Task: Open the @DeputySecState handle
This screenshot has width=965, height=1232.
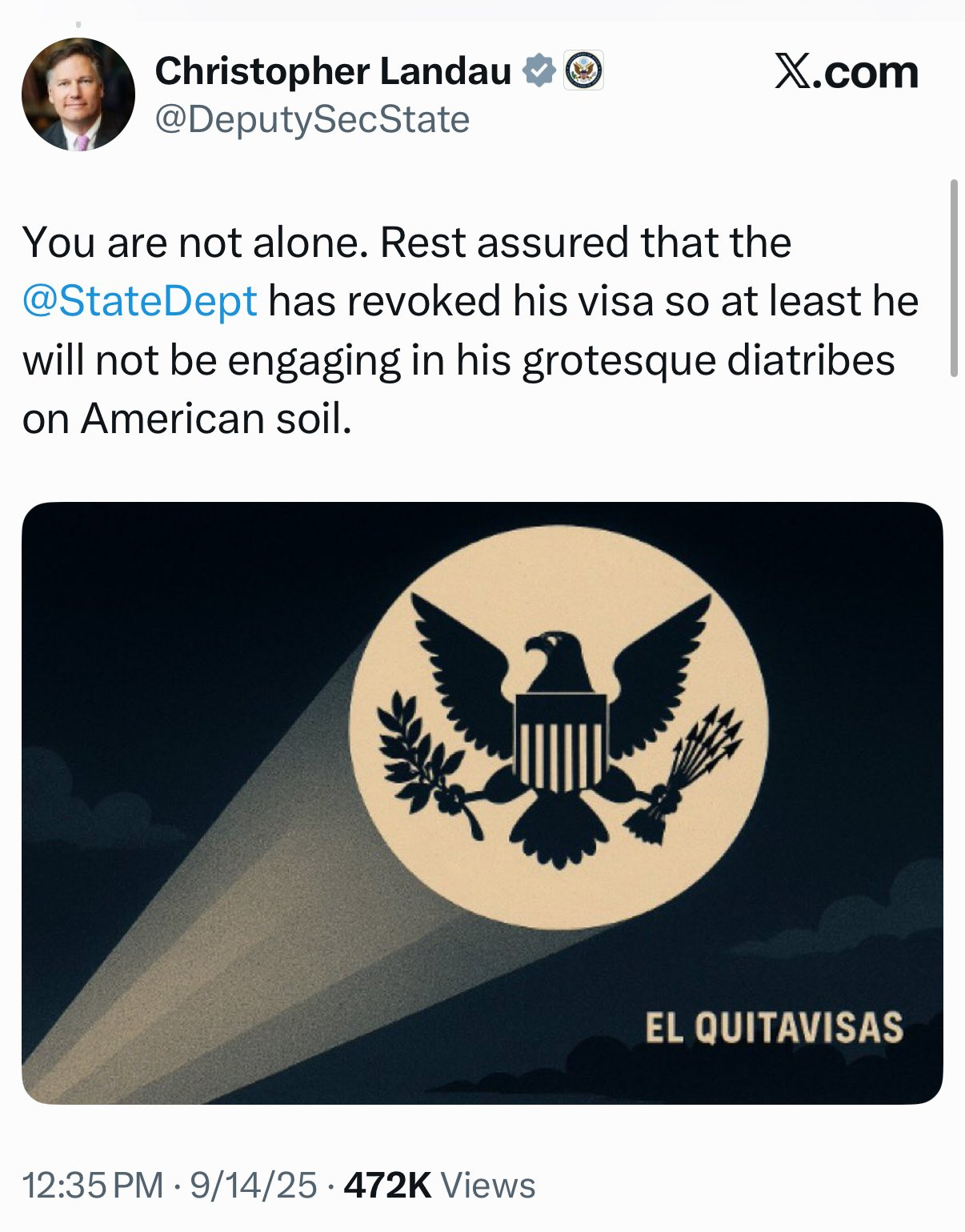Action: [312, 120]
